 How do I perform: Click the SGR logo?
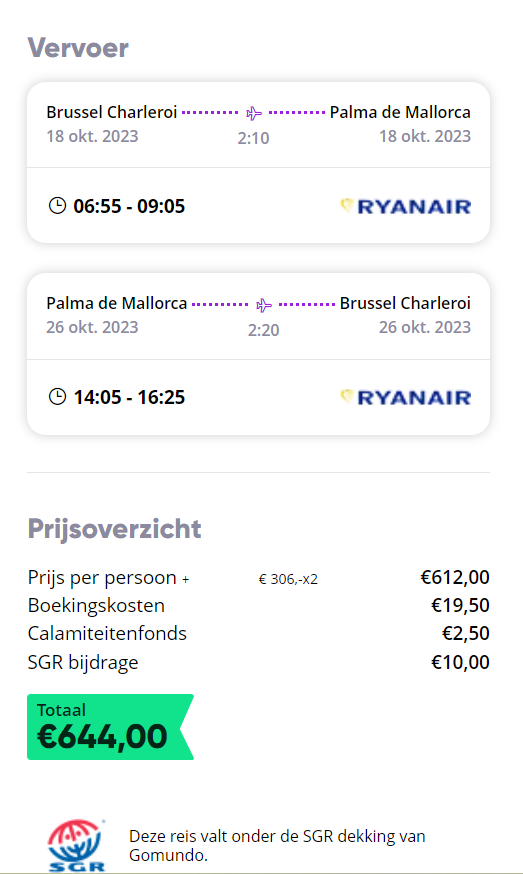pyautogui.click(x=76, y=845)
